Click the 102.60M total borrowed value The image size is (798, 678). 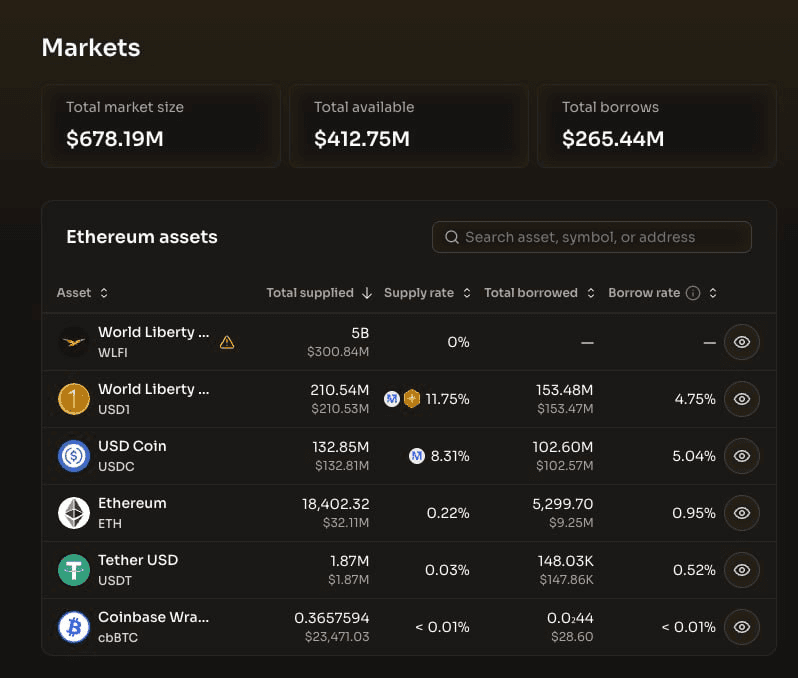pos(563,447)
